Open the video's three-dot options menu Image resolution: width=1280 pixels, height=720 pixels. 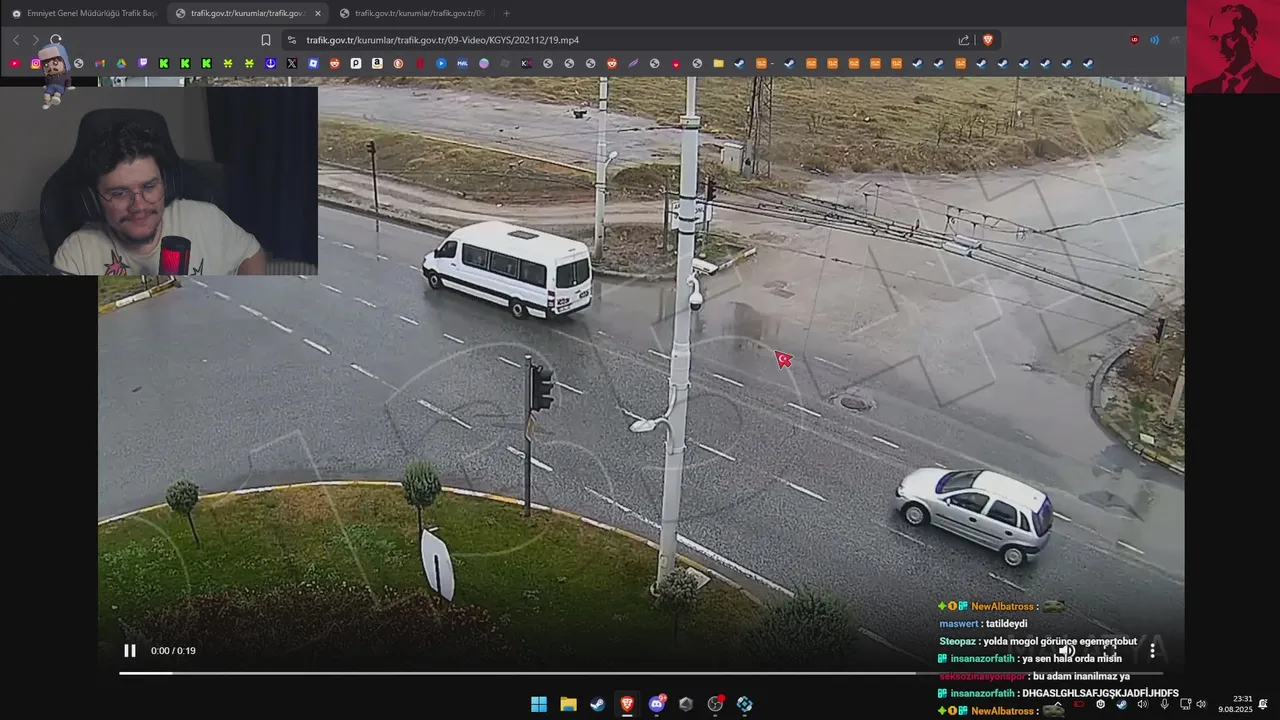click(1152, 651)
